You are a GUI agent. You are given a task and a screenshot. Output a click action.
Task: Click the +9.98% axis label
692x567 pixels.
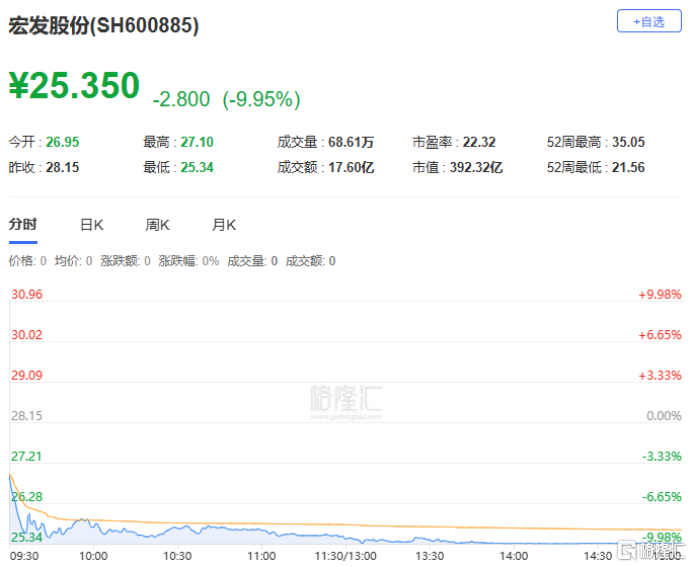coord(660,294)
